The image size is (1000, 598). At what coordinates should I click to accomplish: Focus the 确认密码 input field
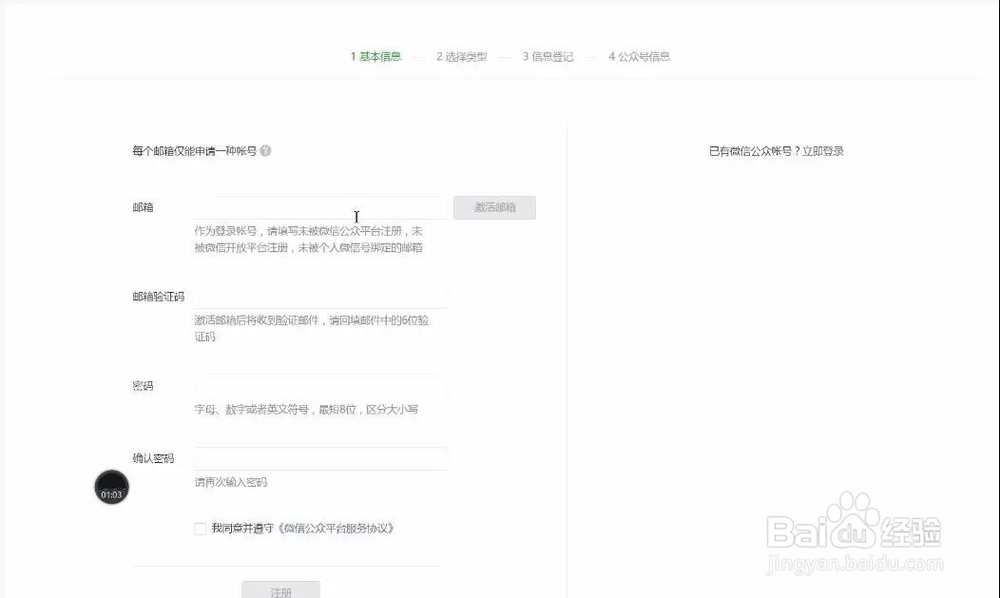[322, 458]
